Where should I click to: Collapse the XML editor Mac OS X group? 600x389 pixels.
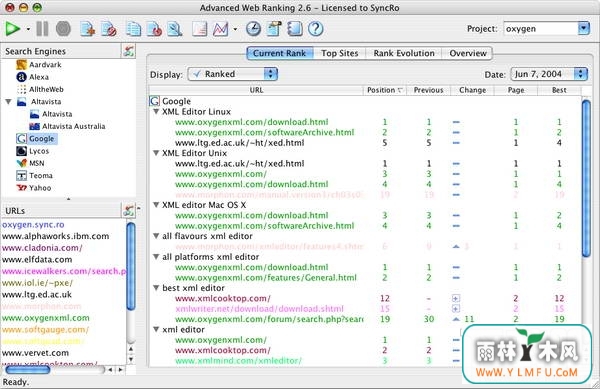pyautogui.click(x=156, y=205)
